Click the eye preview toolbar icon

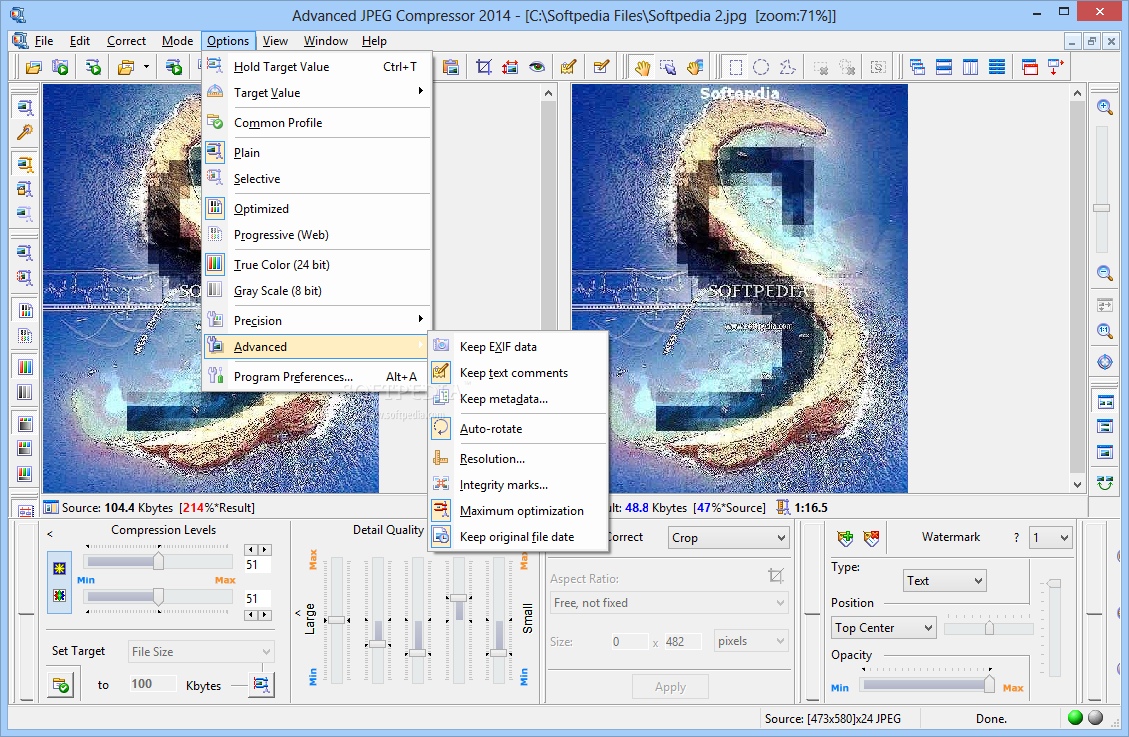pyautogui.click(x=537, y=68)
